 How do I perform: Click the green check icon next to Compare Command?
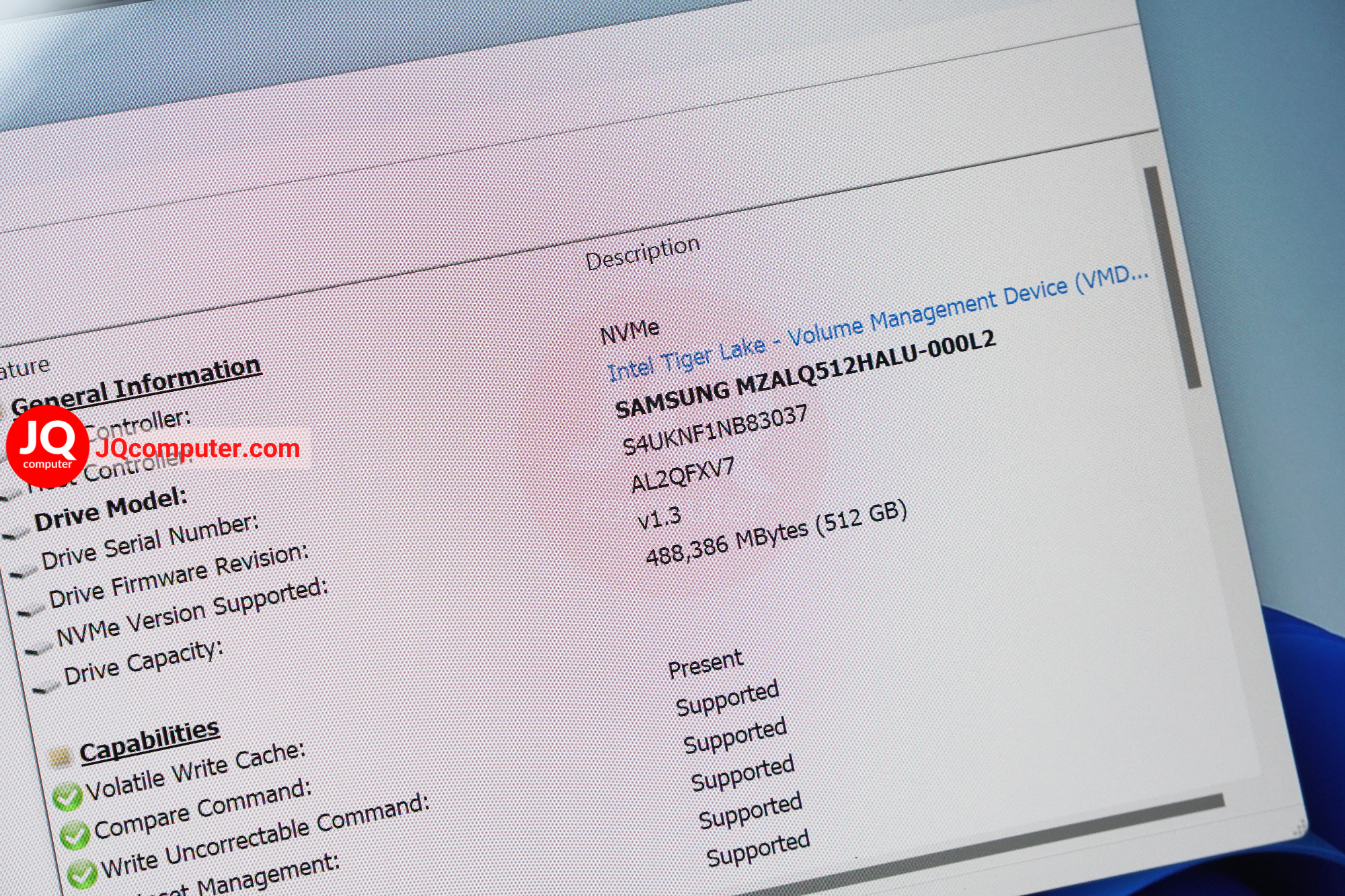[x=74, y=836]
